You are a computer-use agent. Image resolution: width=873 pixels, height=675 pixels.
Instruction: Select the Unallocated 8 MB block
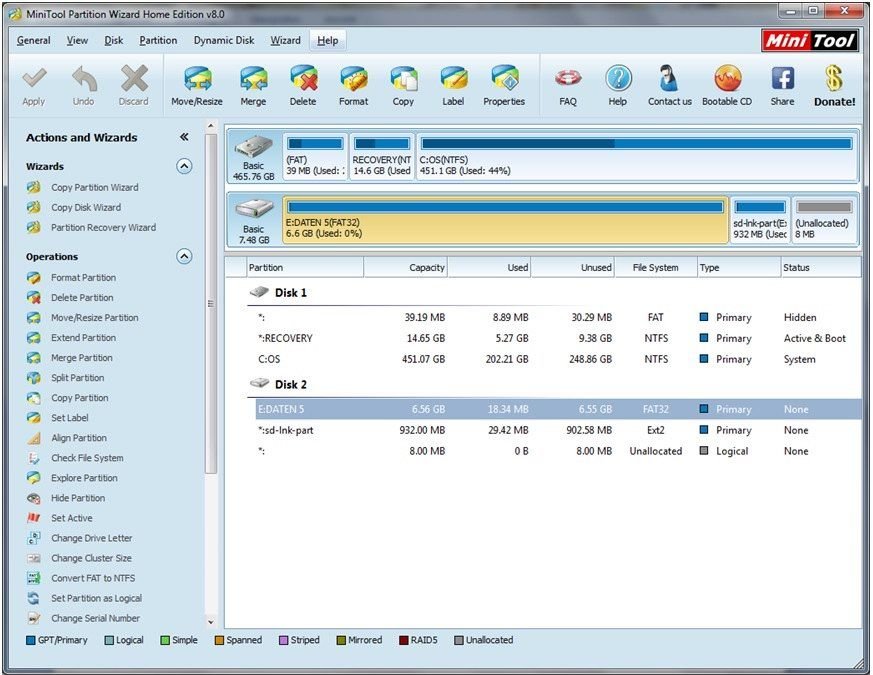point(824,219)
